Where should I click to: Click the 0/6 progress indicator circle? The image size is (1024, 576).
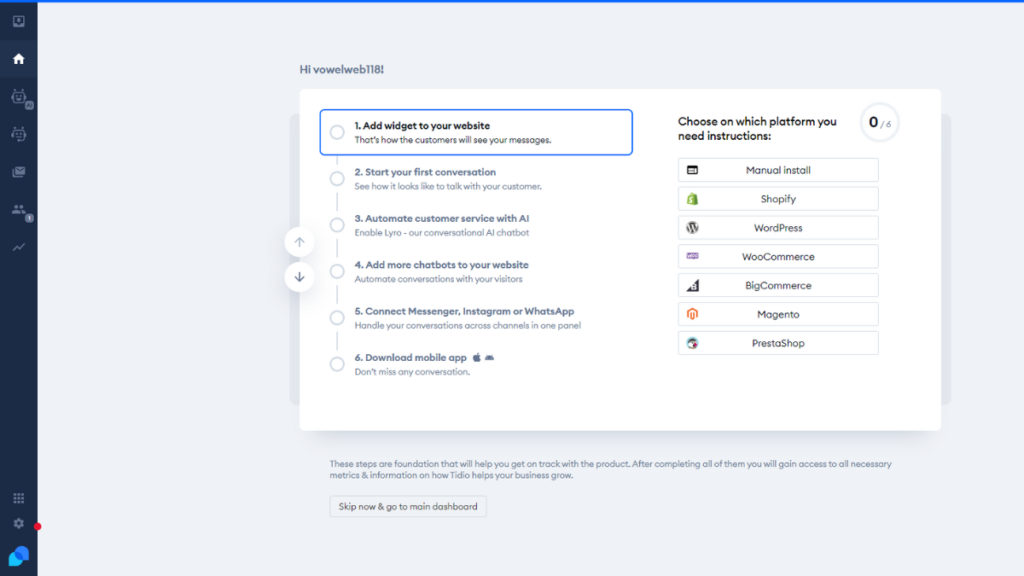pyautogui.click(x=879, y=122)
